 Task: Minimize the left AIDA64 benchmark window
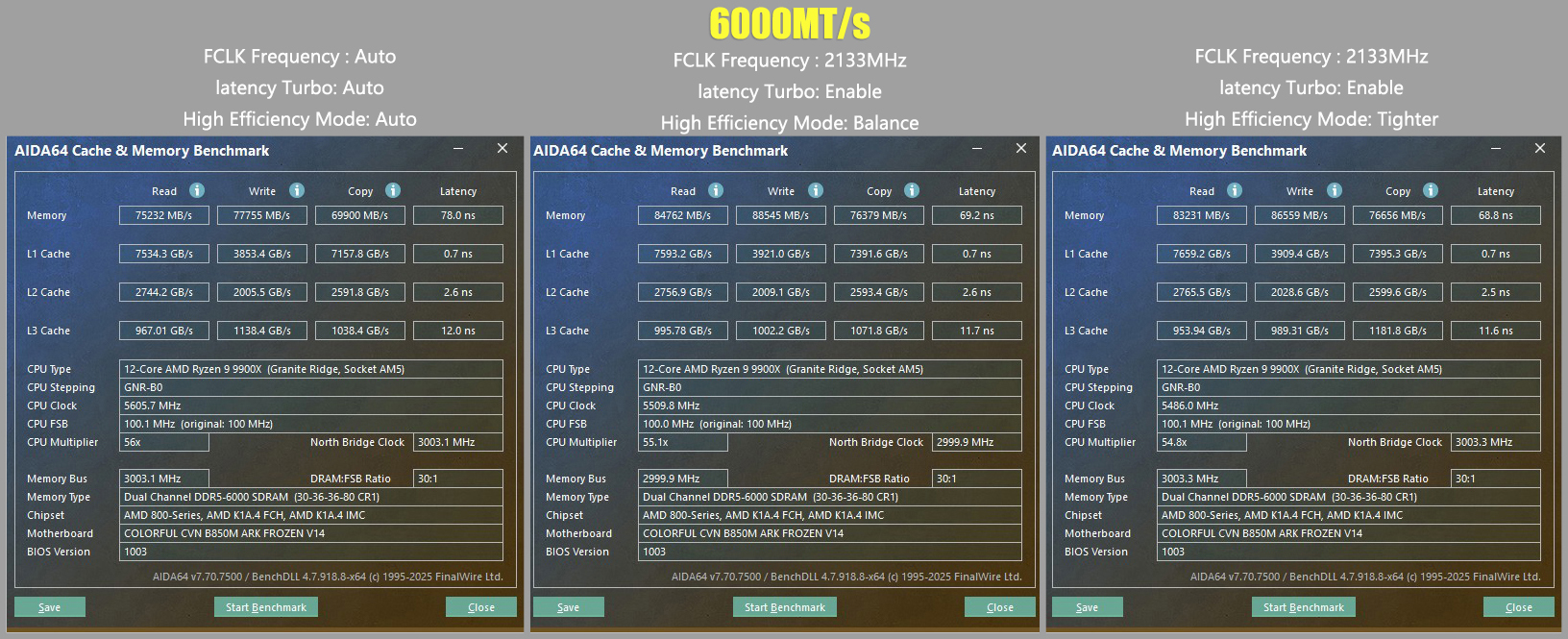pos(458,149)
